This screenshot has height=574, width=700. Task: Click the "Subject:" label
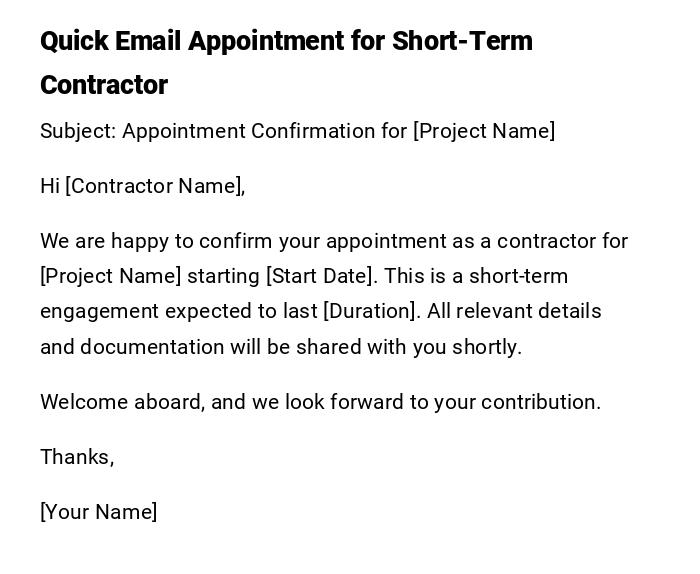pyautogui.click(x=78, y=131)
